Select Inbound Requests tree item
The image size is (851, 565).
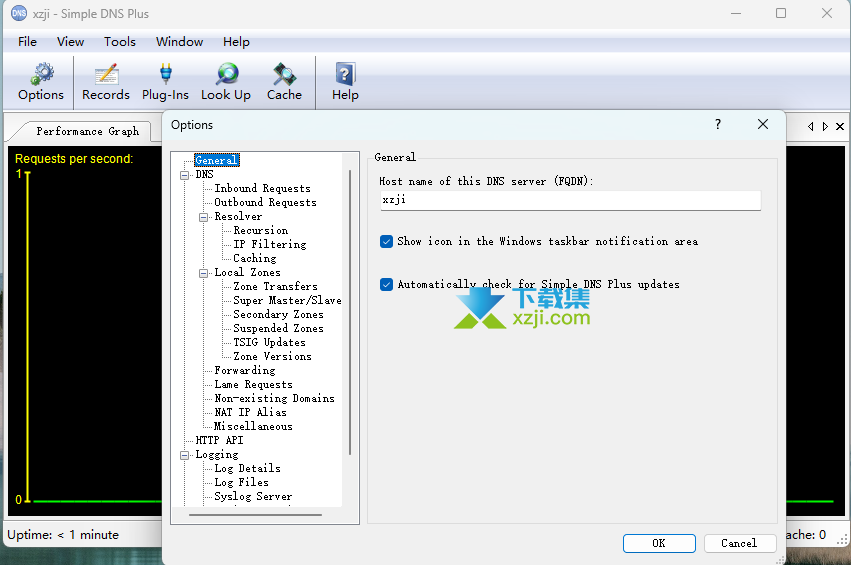[263, 188]
